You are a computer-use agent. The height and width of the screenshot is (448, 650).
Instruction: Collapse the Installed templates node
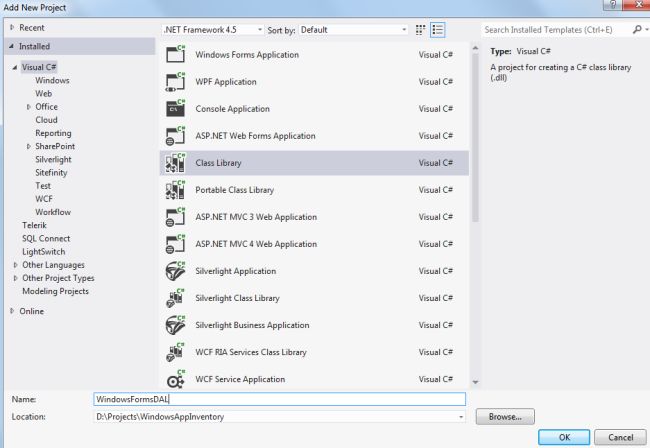point(11,46)
